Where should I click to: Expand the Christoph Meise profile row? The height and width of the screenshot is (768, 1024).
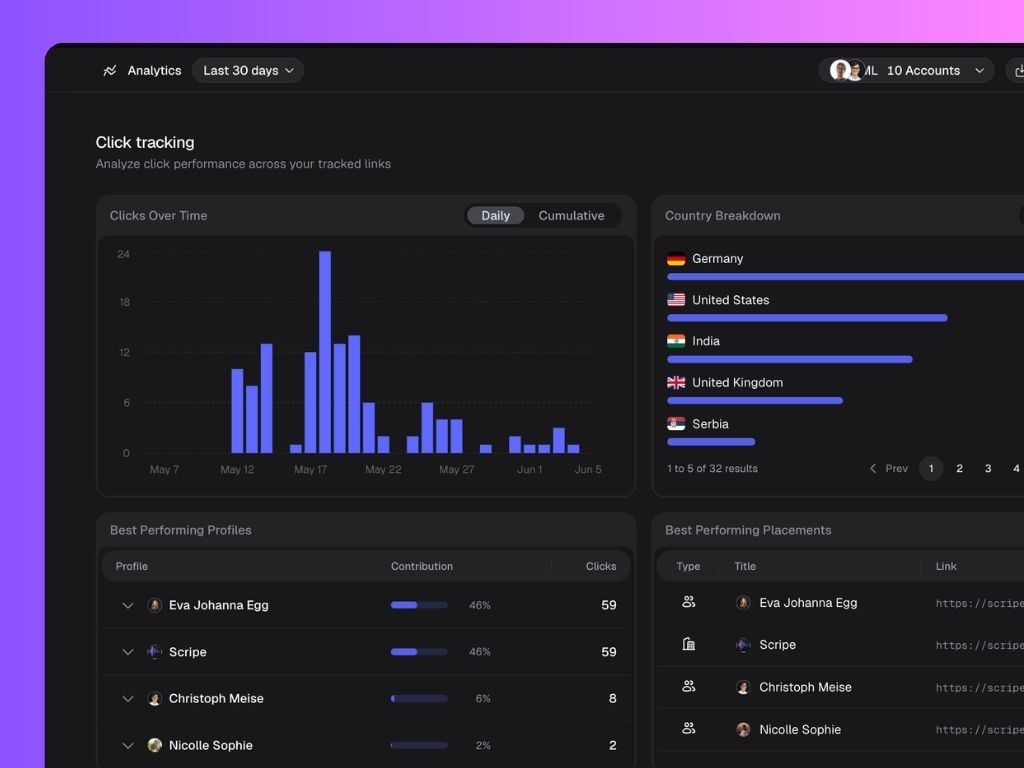[128, 699]
